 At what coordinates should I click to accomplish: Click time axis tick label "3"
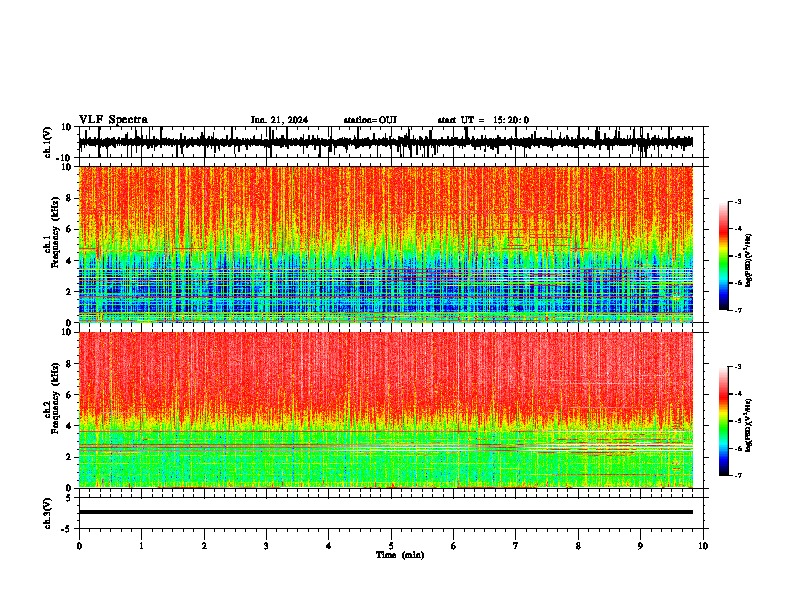click(x=266, y=546)
